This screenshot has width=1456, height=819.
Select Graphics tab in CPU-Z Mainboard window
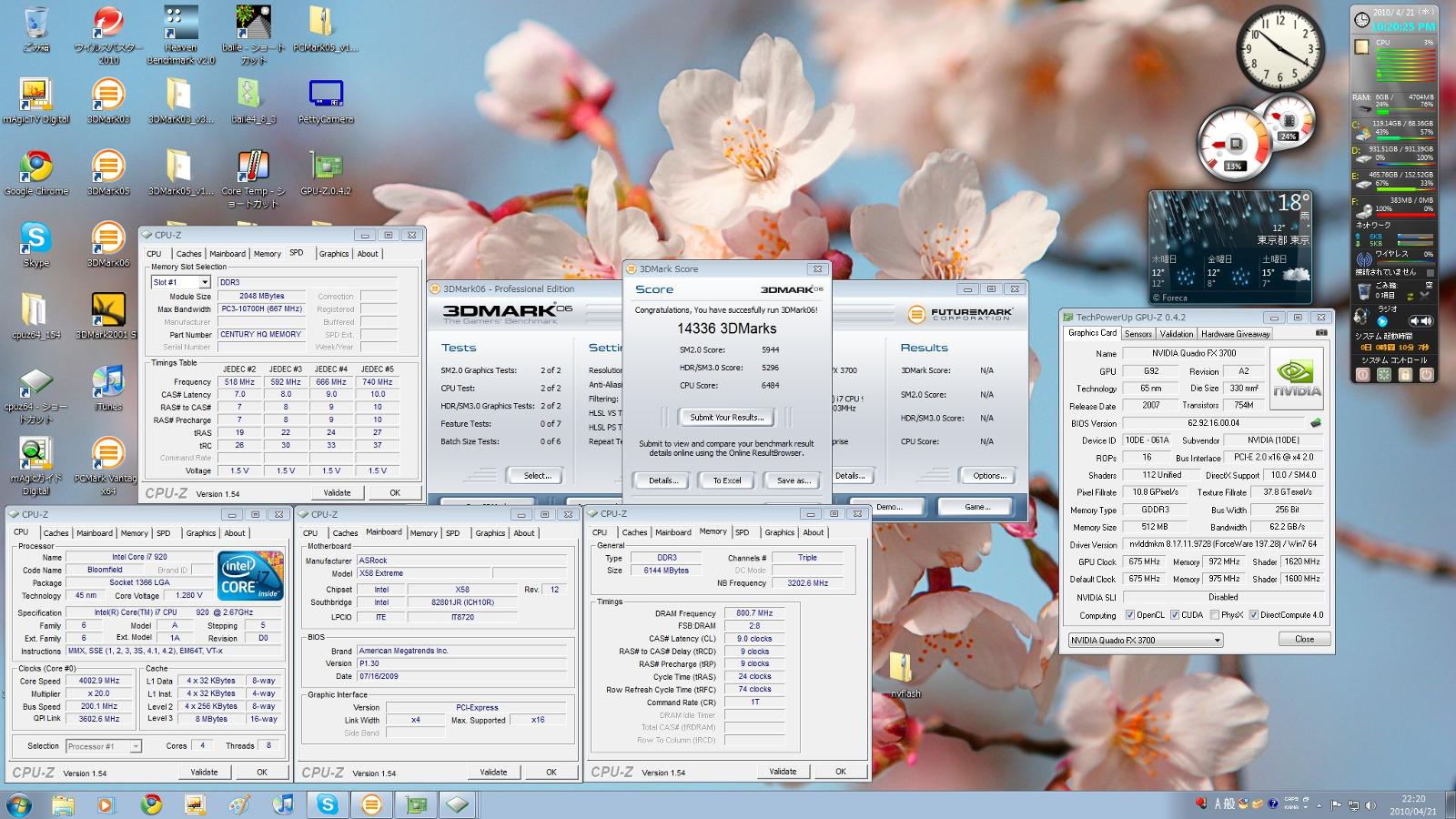(490, 533)
